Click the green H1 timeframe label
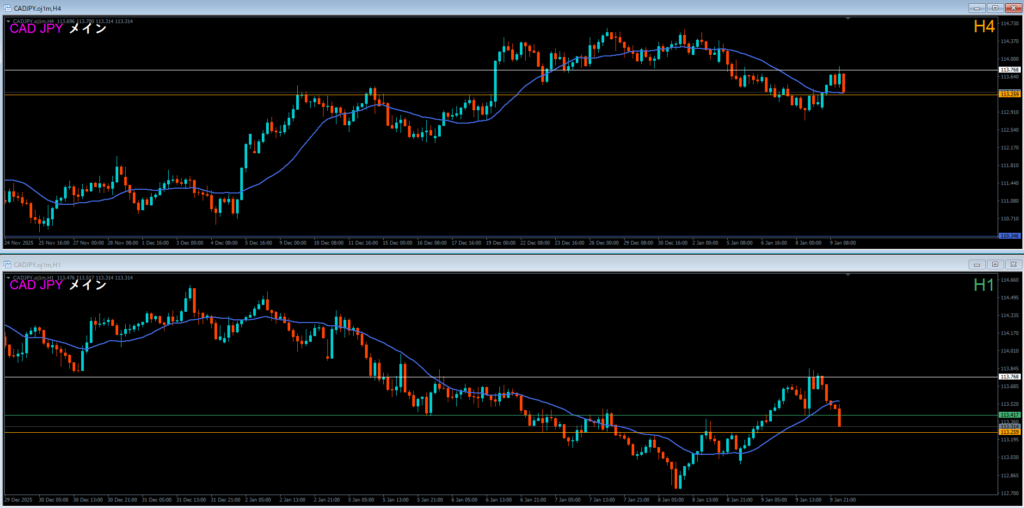The image size is (1024, 508). pos(984,285)
